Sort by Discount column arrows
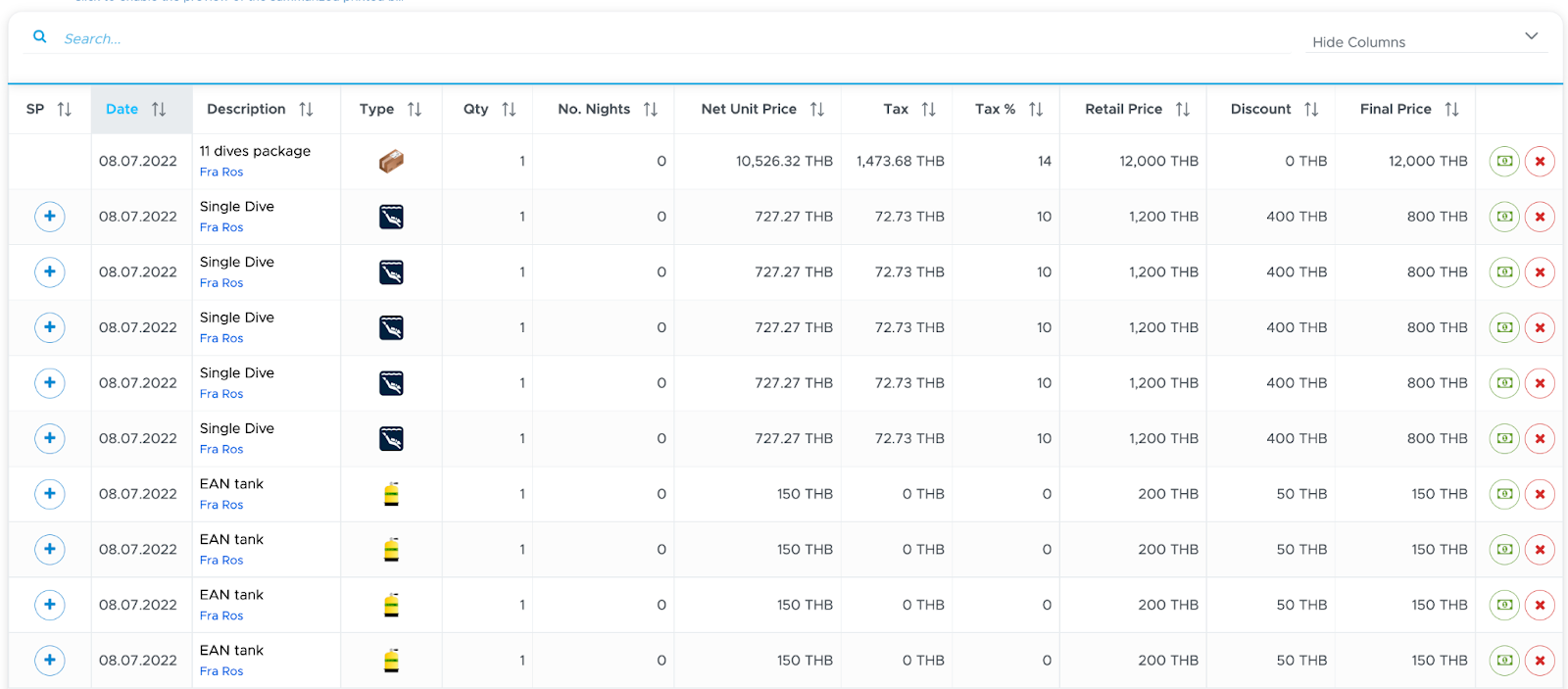This screenshot has width=1568, height=689. coord(1311,110)
